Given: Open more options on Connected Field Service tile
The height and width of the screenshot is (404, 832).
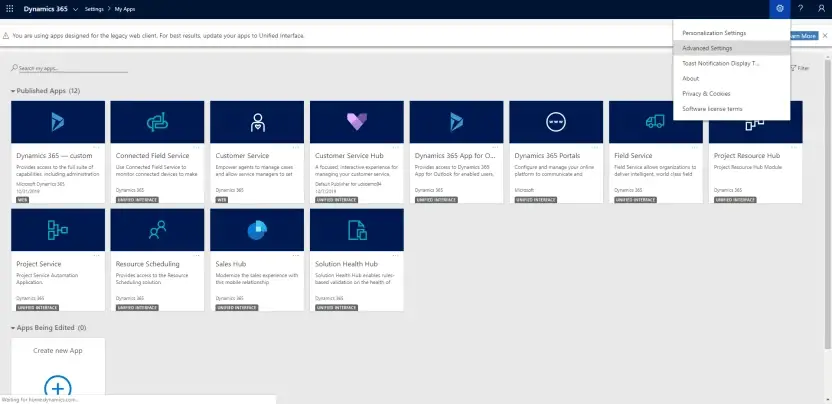Looking at the screenshot, I should [x=196, y=147].
